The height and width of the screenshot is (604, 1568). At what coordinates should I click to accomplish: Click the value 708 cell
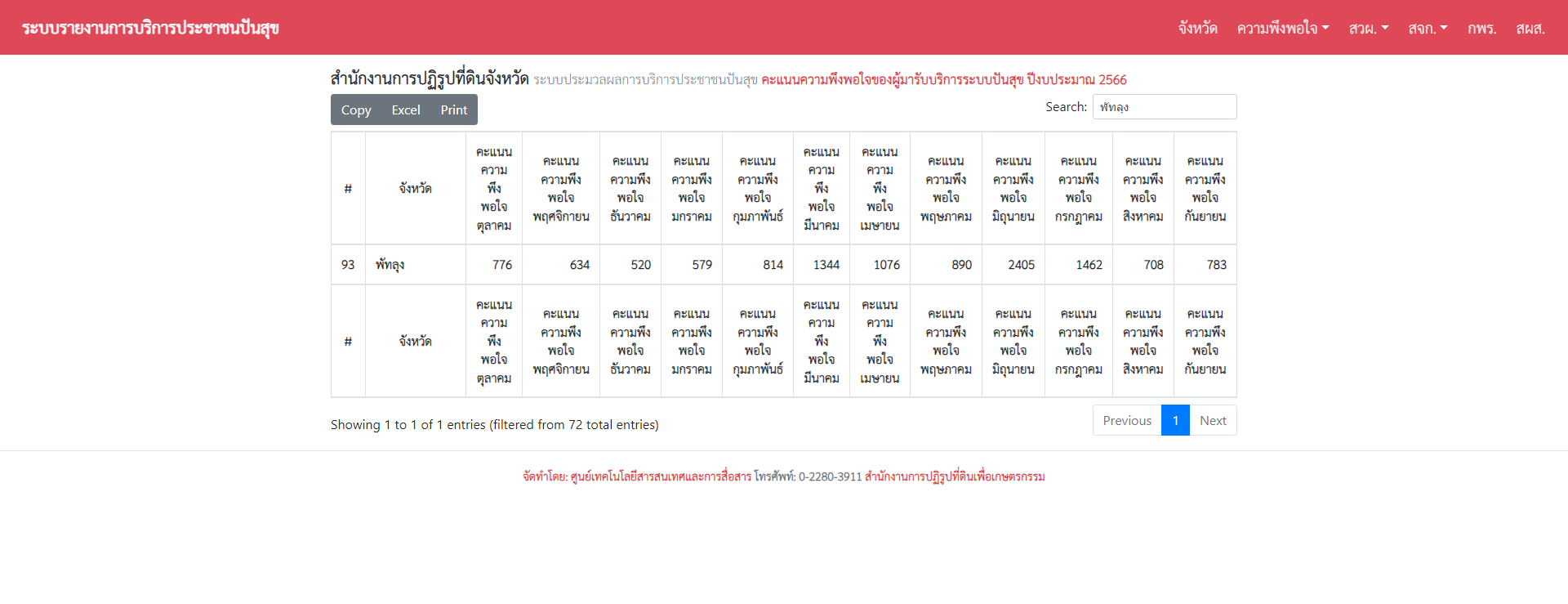1143,265
